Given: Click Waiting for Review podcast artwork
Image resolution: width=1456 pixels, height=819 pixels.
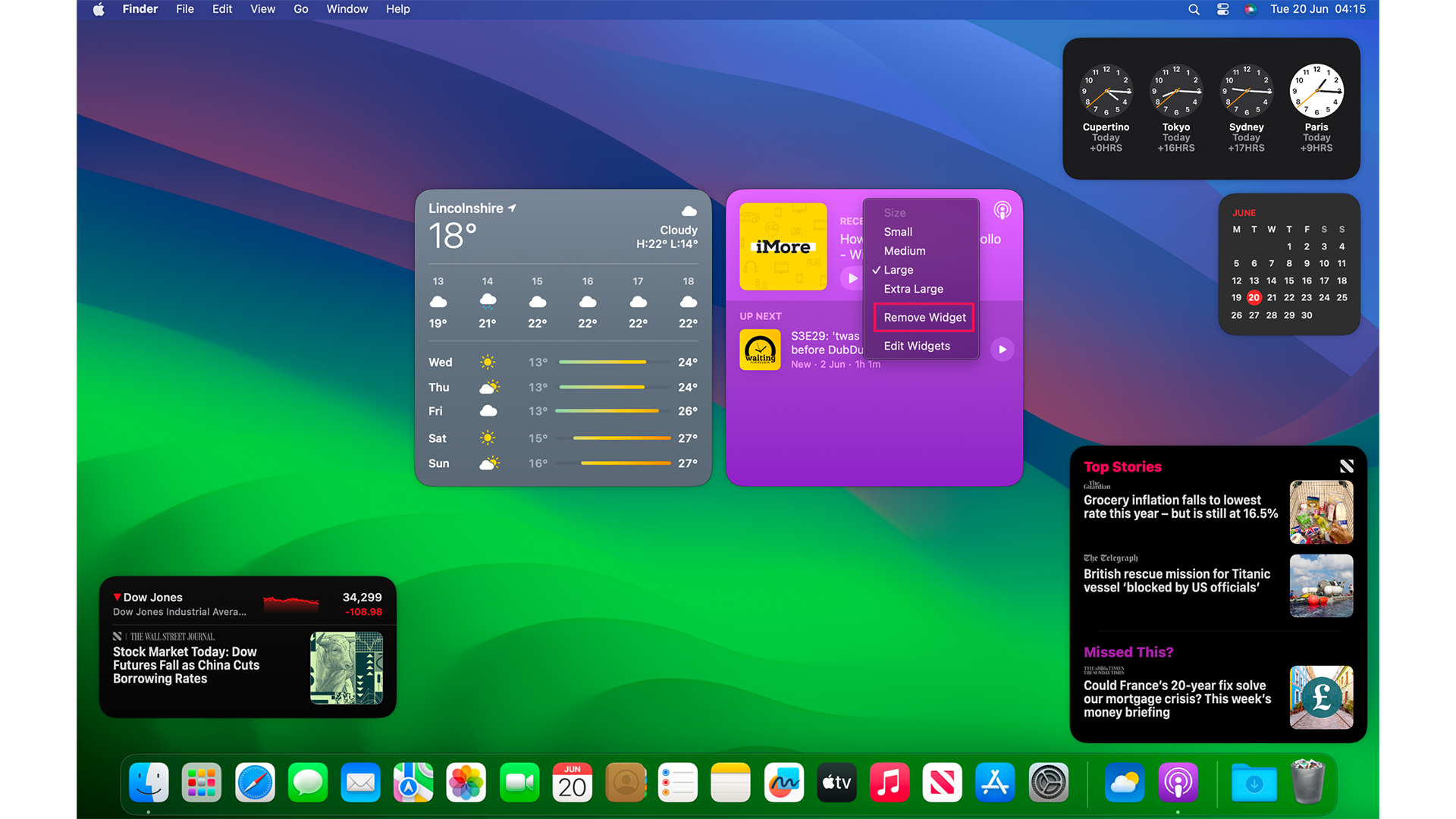Looking at the screenshot, I should 760,350.
